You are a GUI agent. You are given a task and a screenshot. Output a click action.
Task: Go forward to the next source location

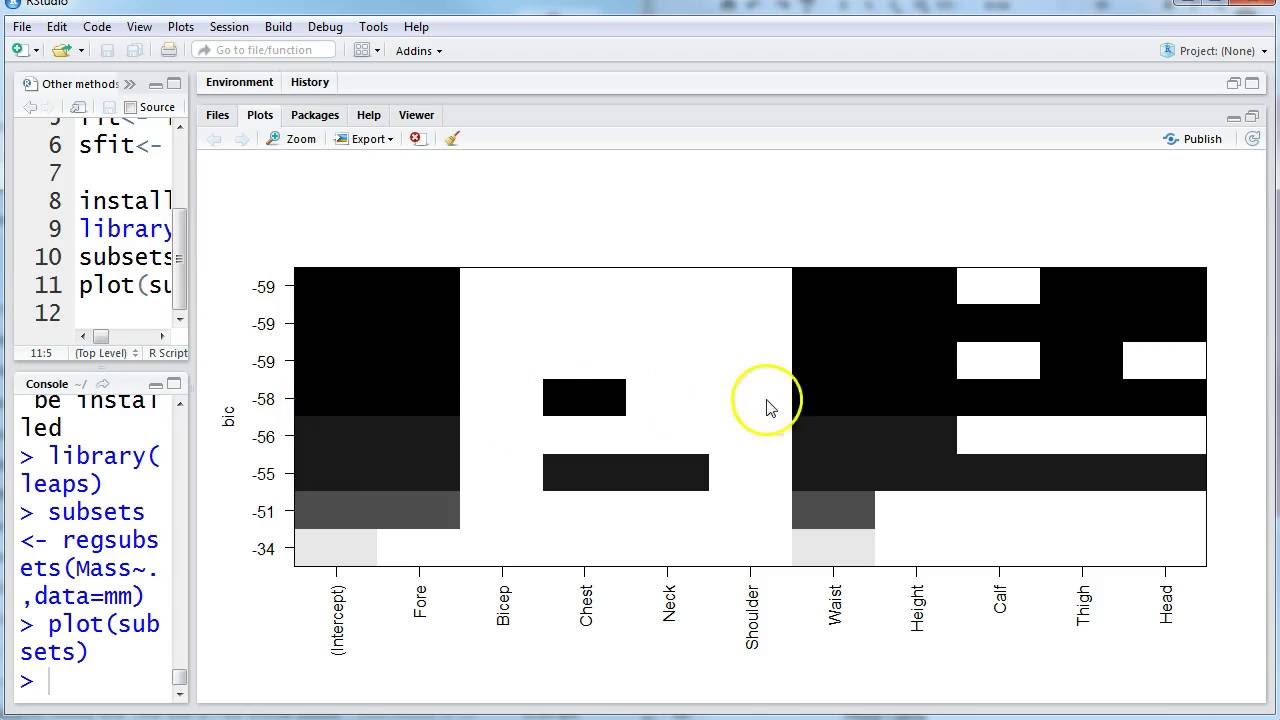50,107
